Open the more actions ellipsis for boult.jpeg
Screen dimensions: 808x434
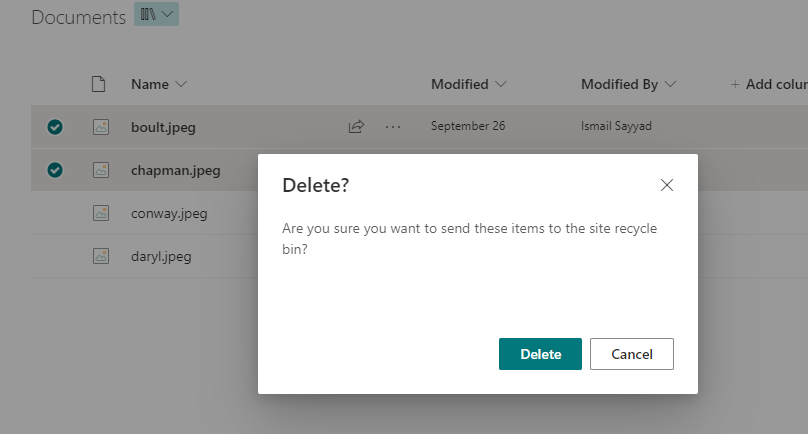pyautogui.click(x=392, y=127)
